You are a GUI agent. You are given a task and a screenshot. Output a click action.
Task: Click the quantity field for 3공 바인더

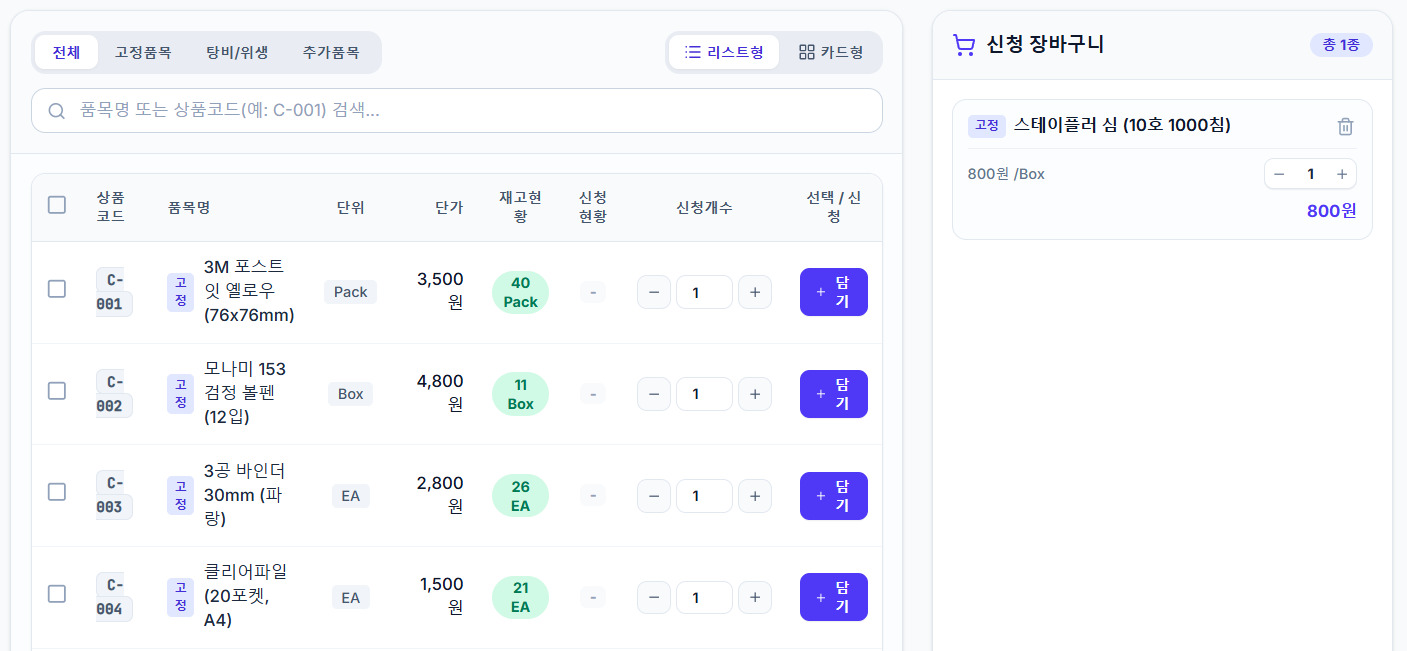coord(704,496)
